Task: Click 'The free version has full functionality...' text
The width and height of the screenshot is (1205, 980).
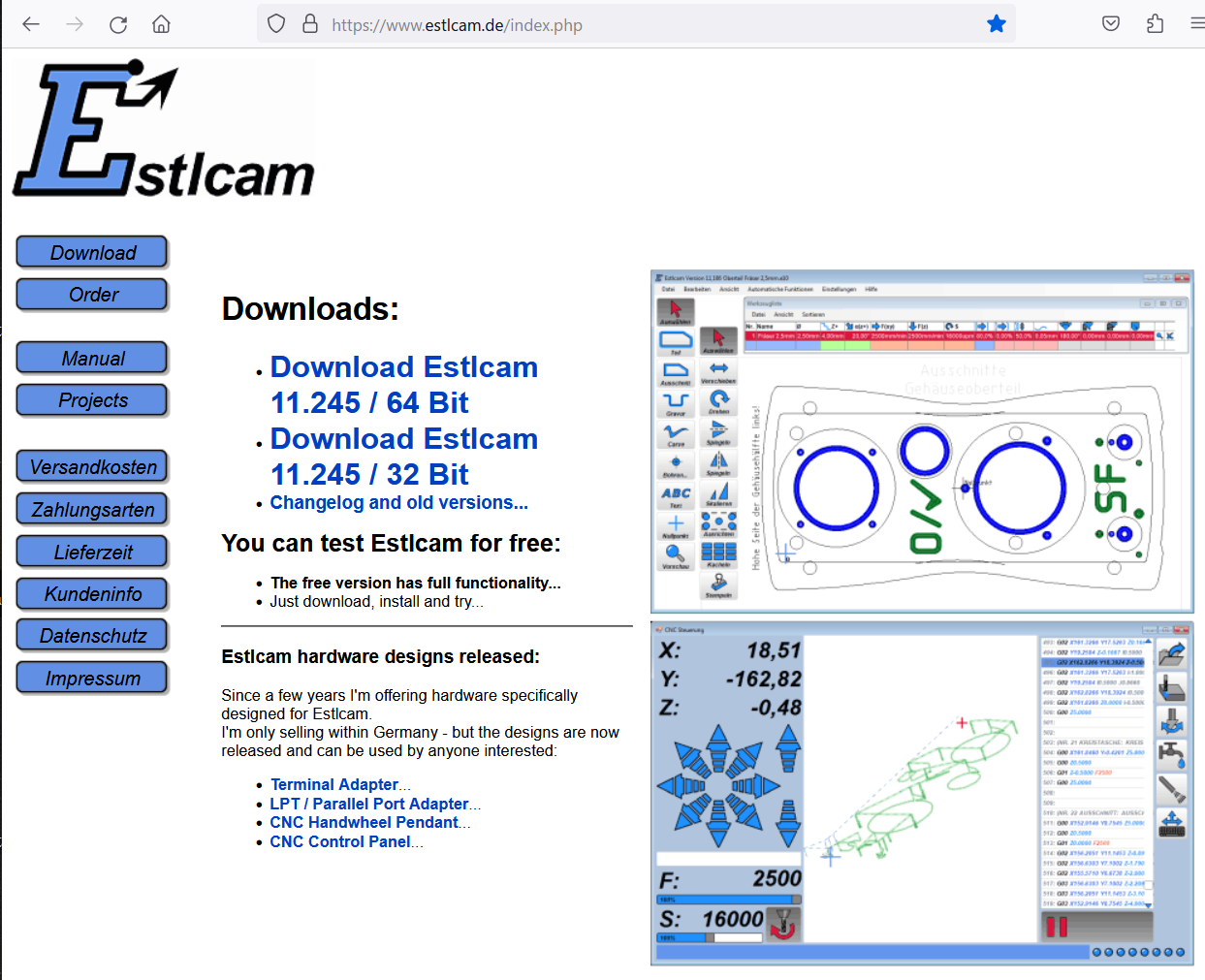Action: click(x=416, y=583)
